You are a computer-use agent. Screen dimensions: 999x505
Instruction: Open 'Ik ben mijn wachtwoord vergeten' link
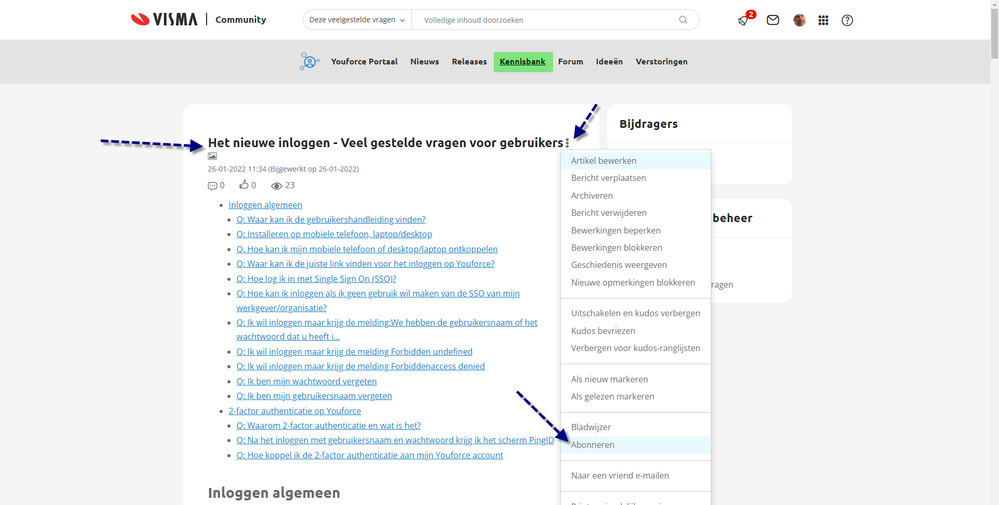pos(306,381)
